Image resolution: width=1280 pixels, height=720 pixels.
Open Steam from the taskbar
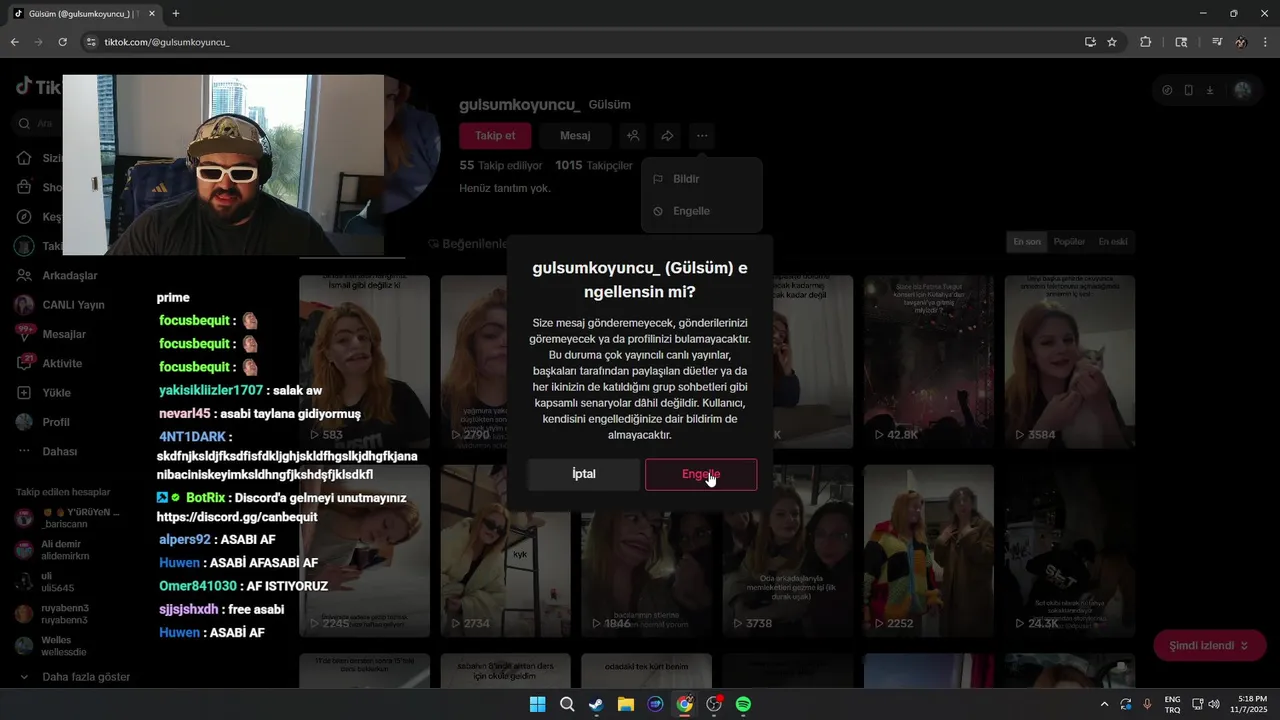coord(596,704)
